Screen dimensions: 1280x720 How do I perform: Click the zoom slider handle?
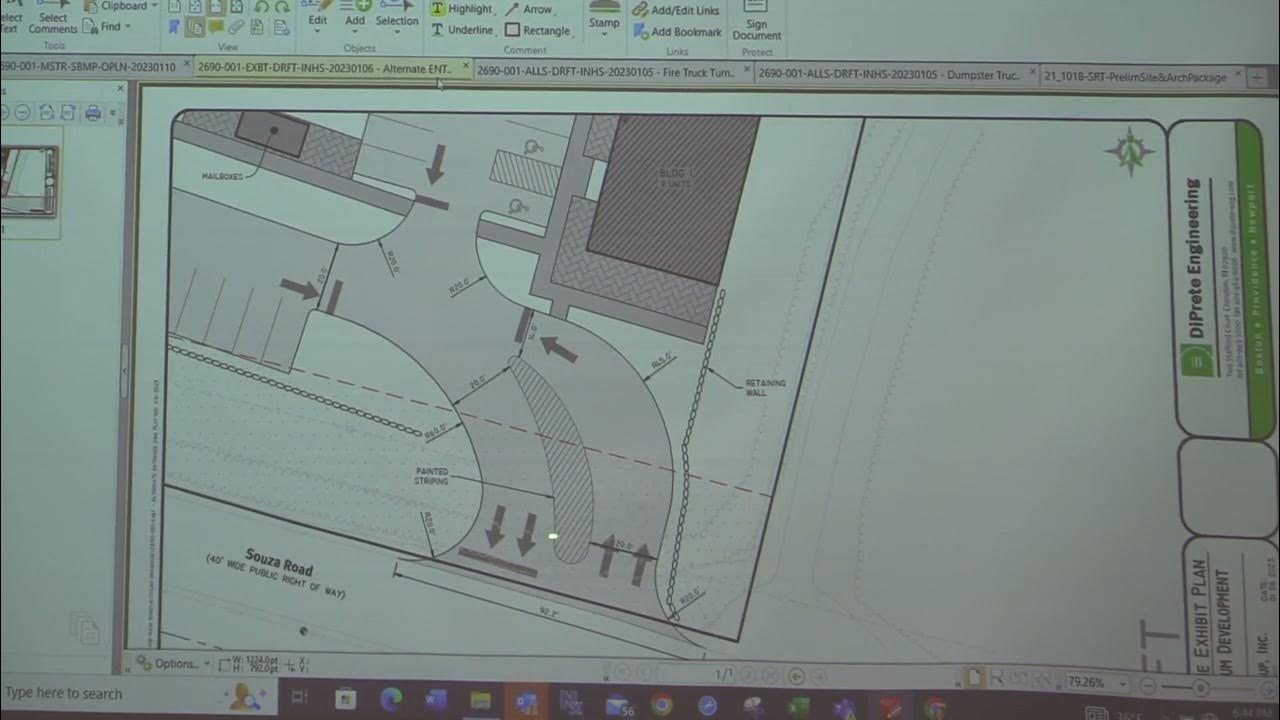point(1201,688)
